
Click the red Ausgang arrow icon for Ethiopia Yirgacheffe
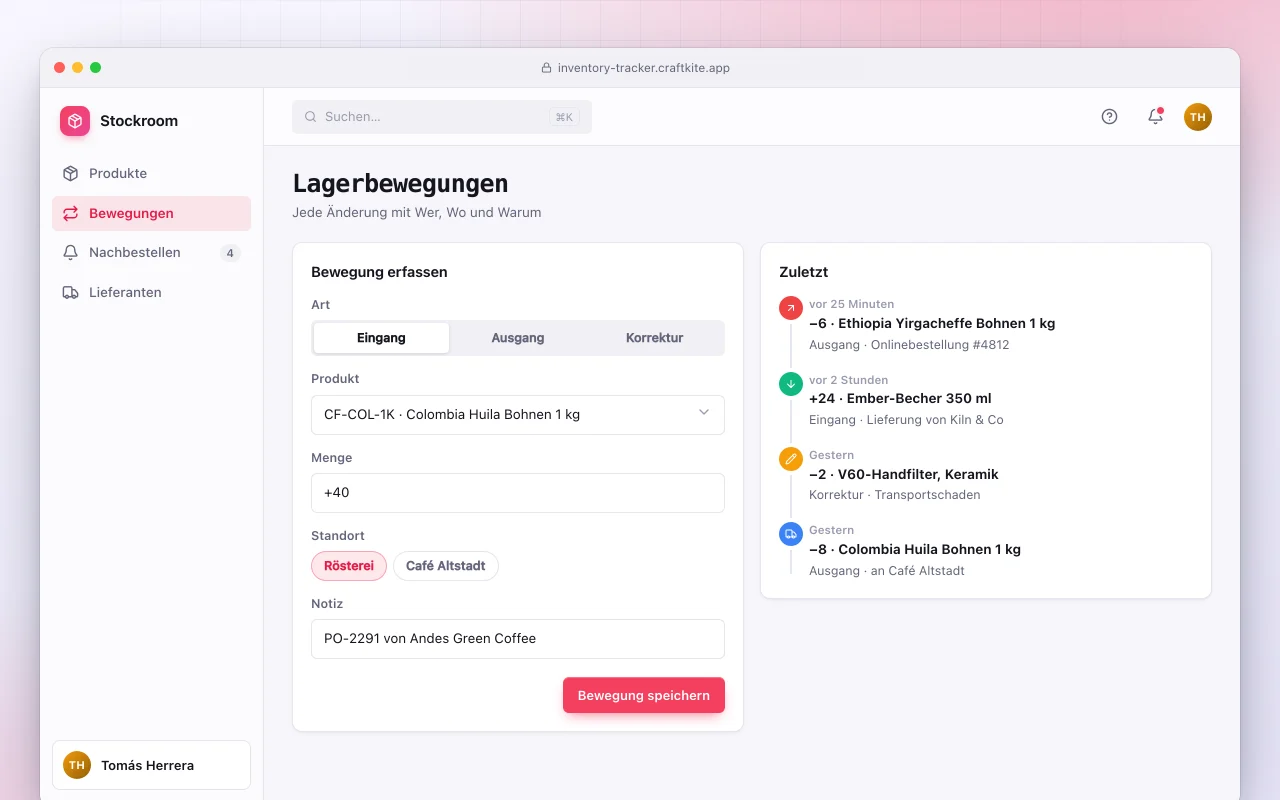point(791,308)
